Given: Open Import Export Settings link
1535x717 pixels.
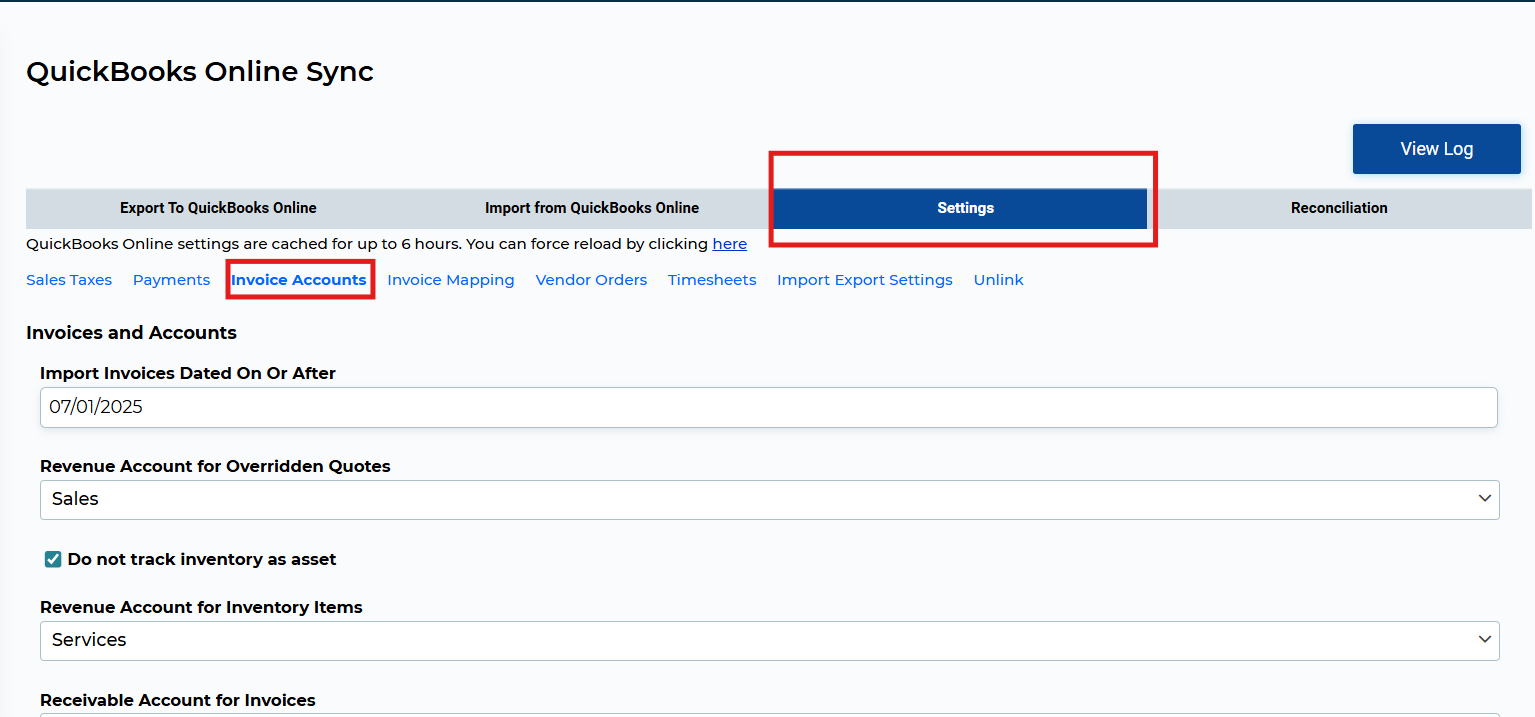Looking at the screenshot, I should 865,280.
